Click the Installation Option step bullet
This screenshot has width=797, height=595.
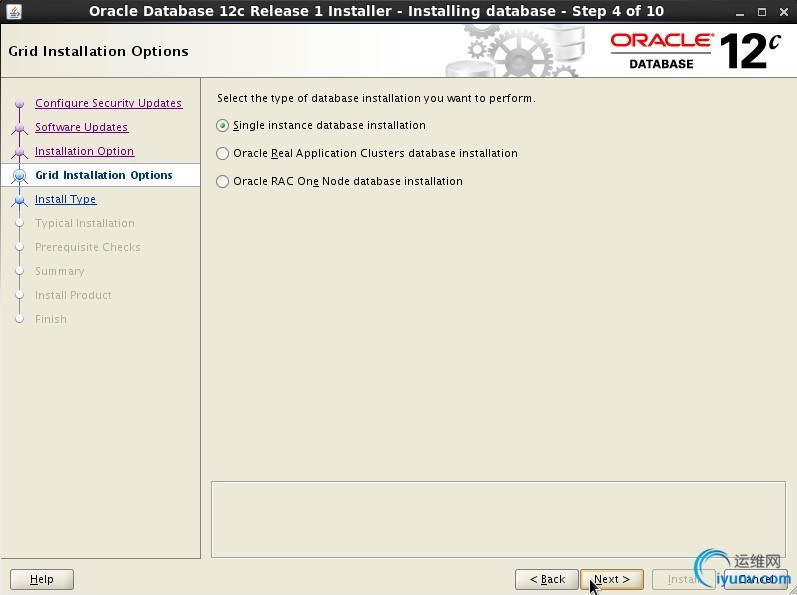coord(20,151)
